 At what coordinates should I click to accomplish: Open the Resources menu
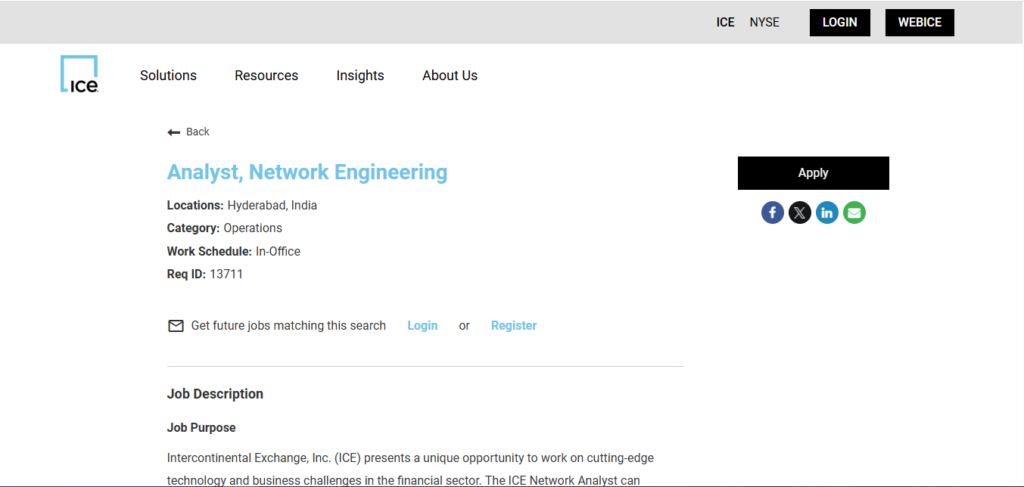[x=266, y=76]
